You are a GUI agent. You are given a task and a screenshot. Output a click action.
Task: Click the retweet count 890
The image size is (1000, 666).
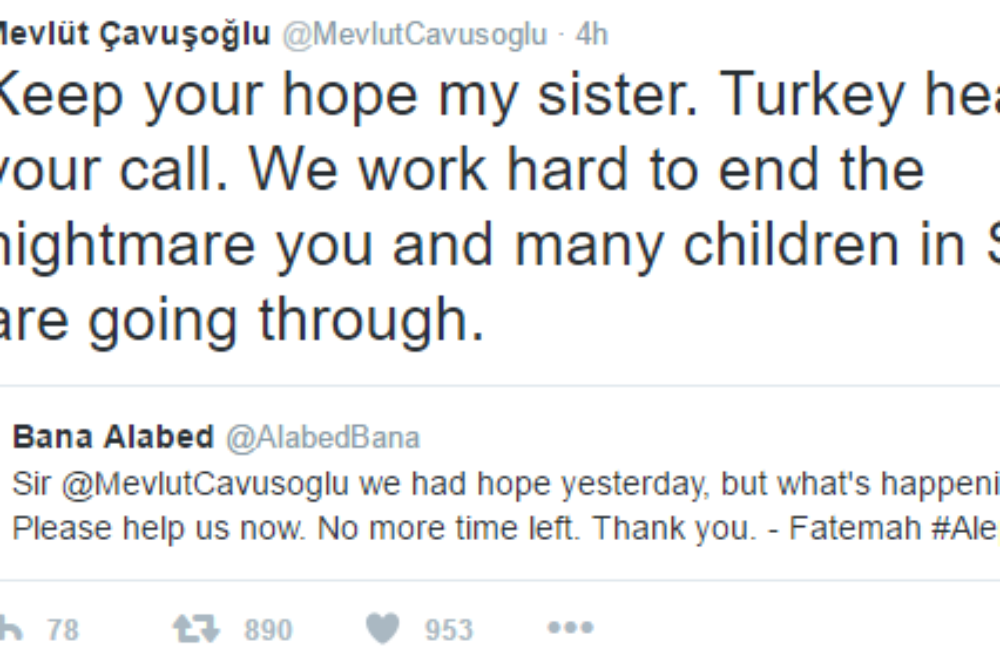pos(268,630)
